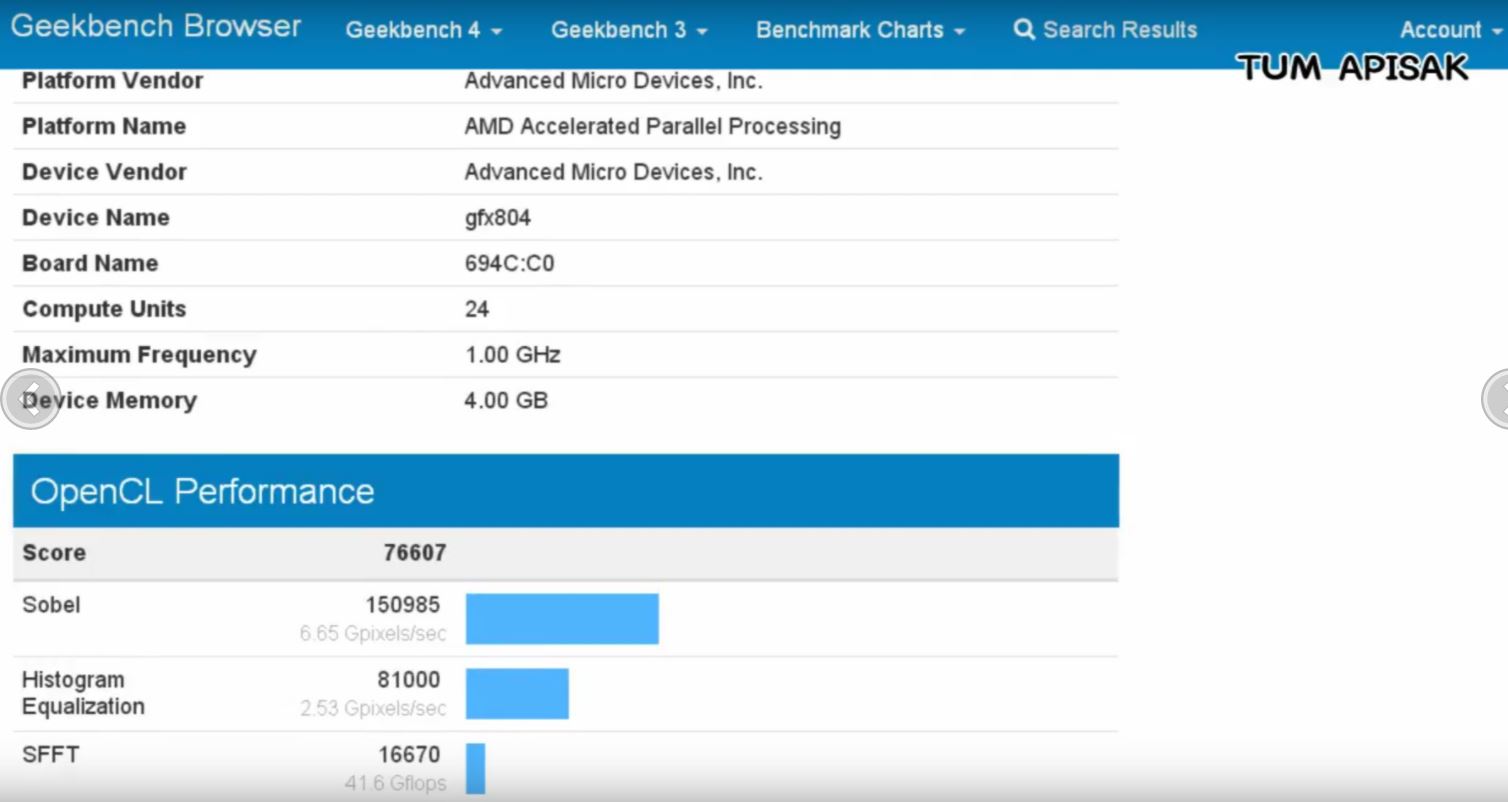Click the Compute Units value 24

[476, 309]
